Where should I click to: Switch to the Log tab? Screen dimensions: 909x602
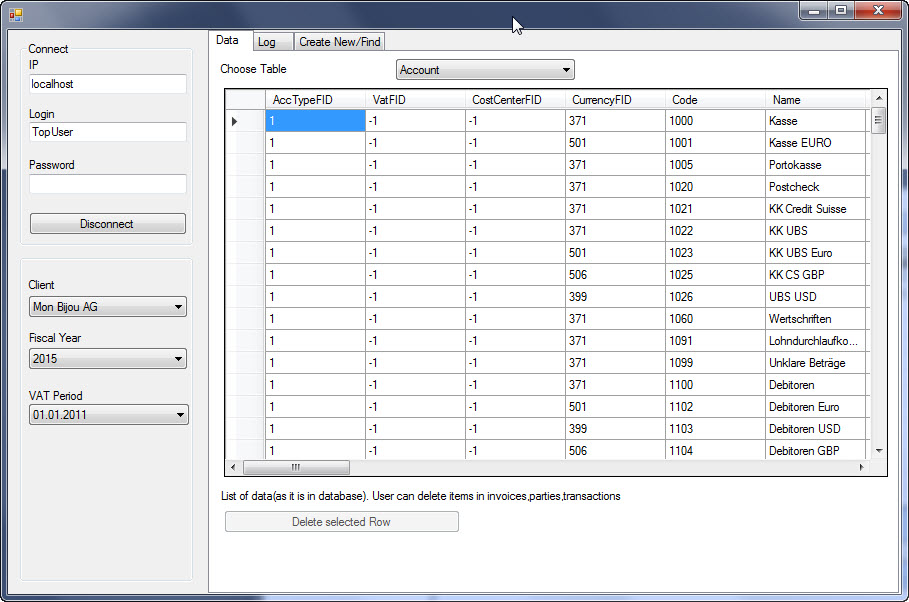click(x=267, y=42)
